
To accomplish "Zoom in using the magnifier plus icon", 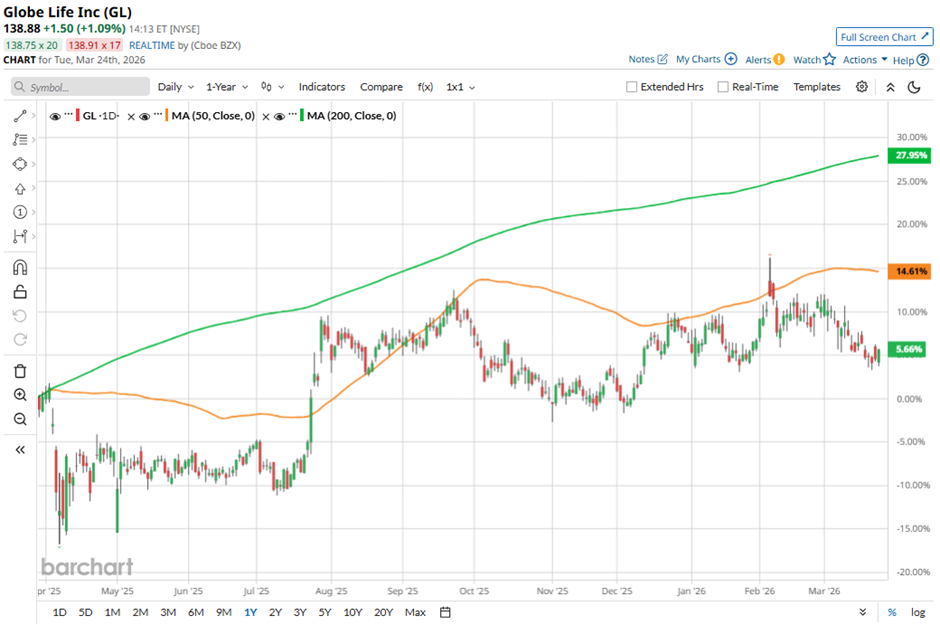I will 19,395.
